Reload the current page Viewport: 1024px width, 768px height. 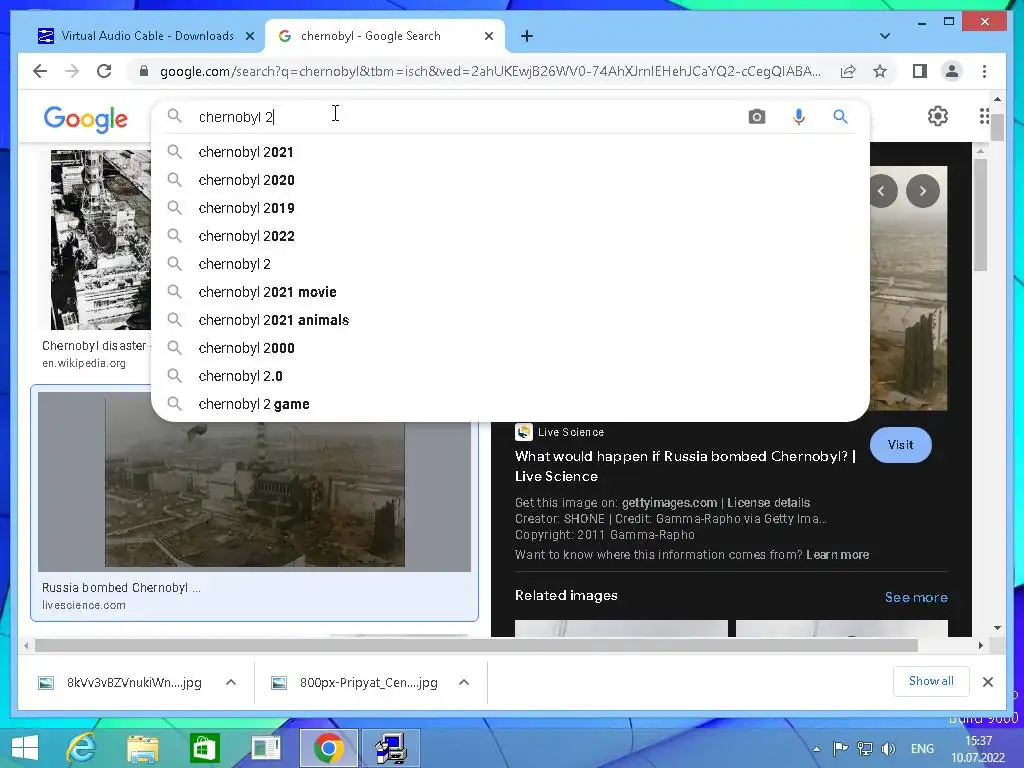coord(104,71)
